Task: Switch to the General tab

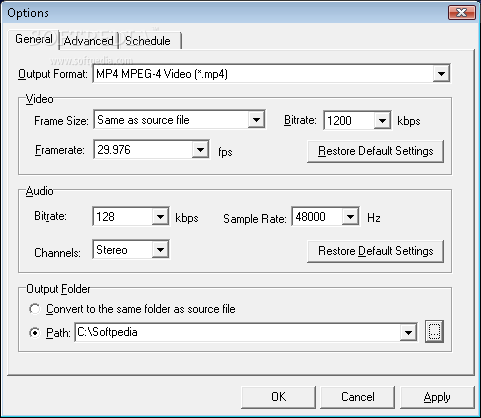Action: click(34, 39)
